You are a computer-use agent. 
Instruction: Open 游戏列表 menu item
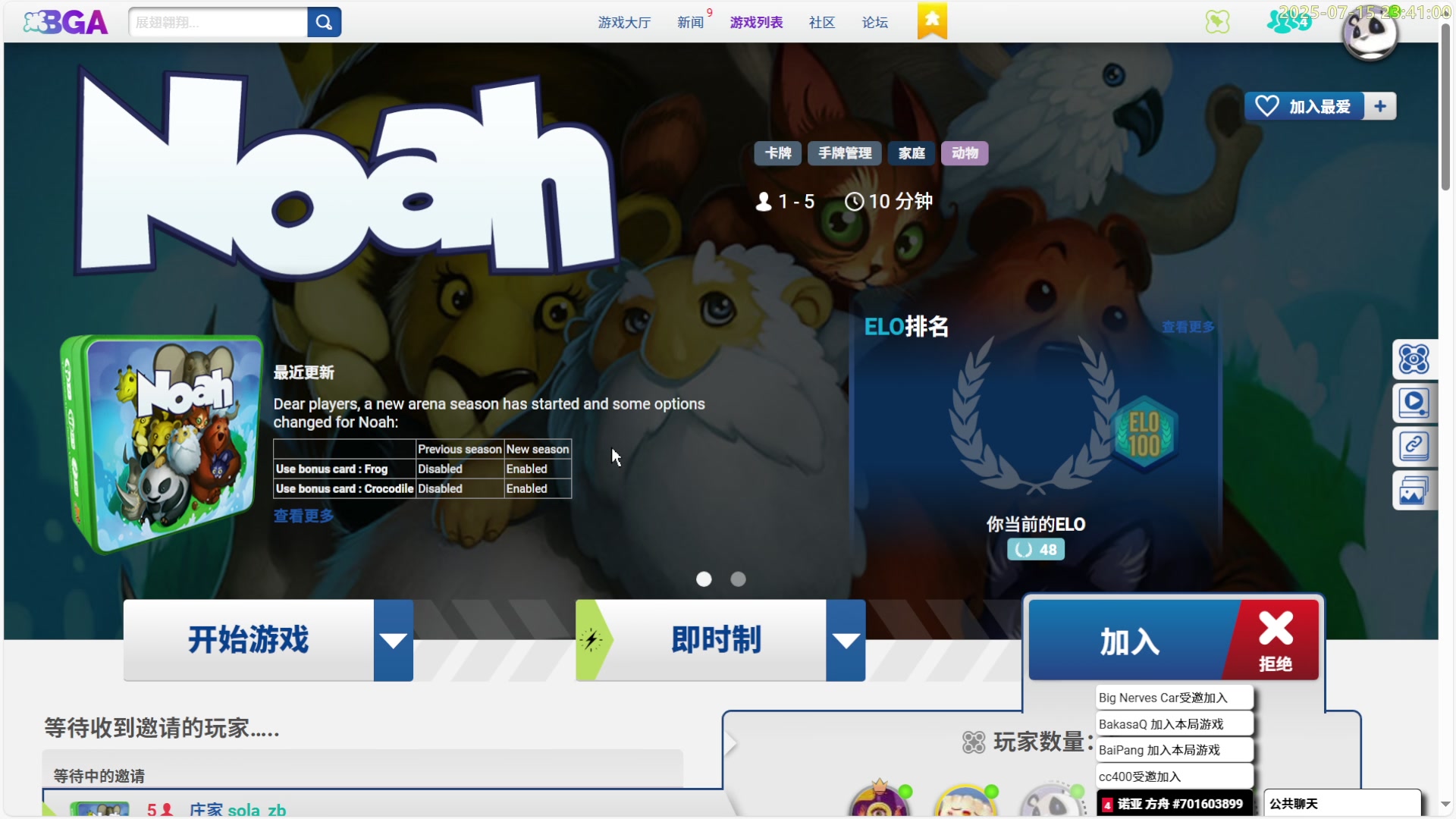click(756, 23)
